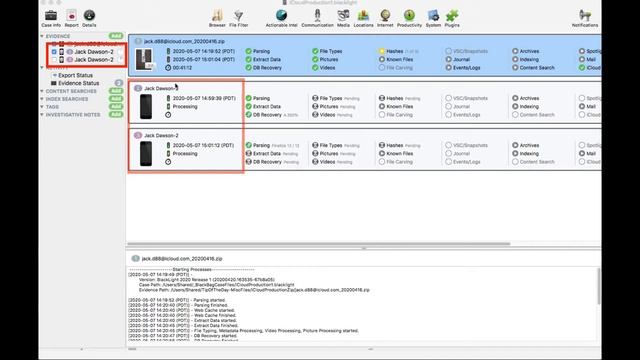This screenshot has height=360, width=640.
Task: Open the File Filter funnel icon
Action: click(239, 16)
